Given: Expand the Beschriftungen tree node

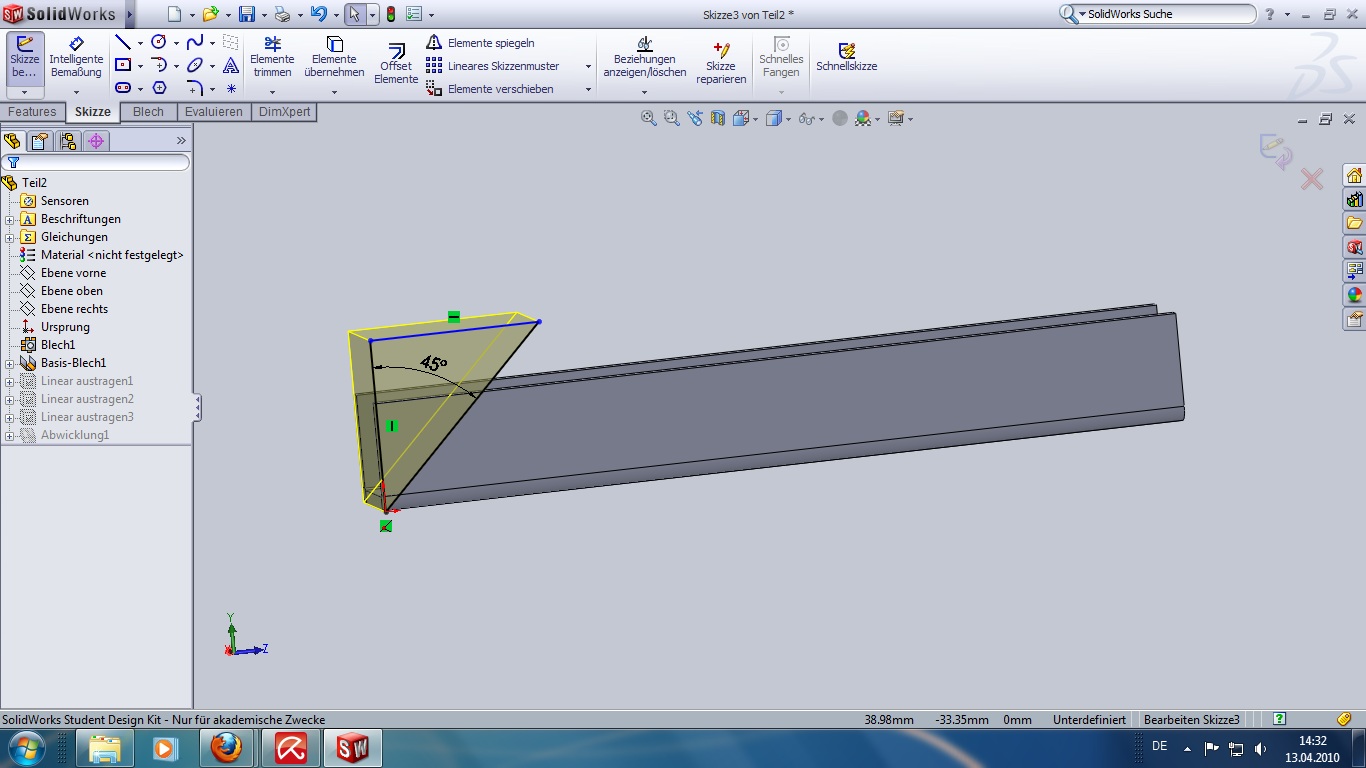Looking at the screenshot, I should tap(10, 219).
